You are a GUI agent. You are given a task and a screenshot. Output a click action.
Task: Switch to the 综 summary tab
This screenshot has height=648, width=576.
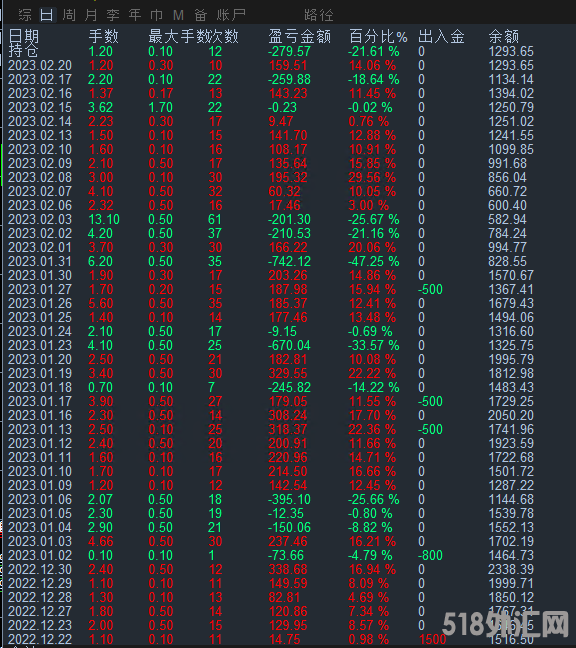[25, 15]
